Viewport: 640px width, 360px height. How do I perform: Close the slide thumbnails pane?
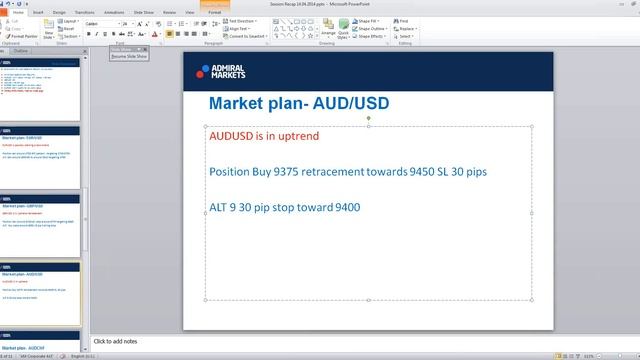85,51
